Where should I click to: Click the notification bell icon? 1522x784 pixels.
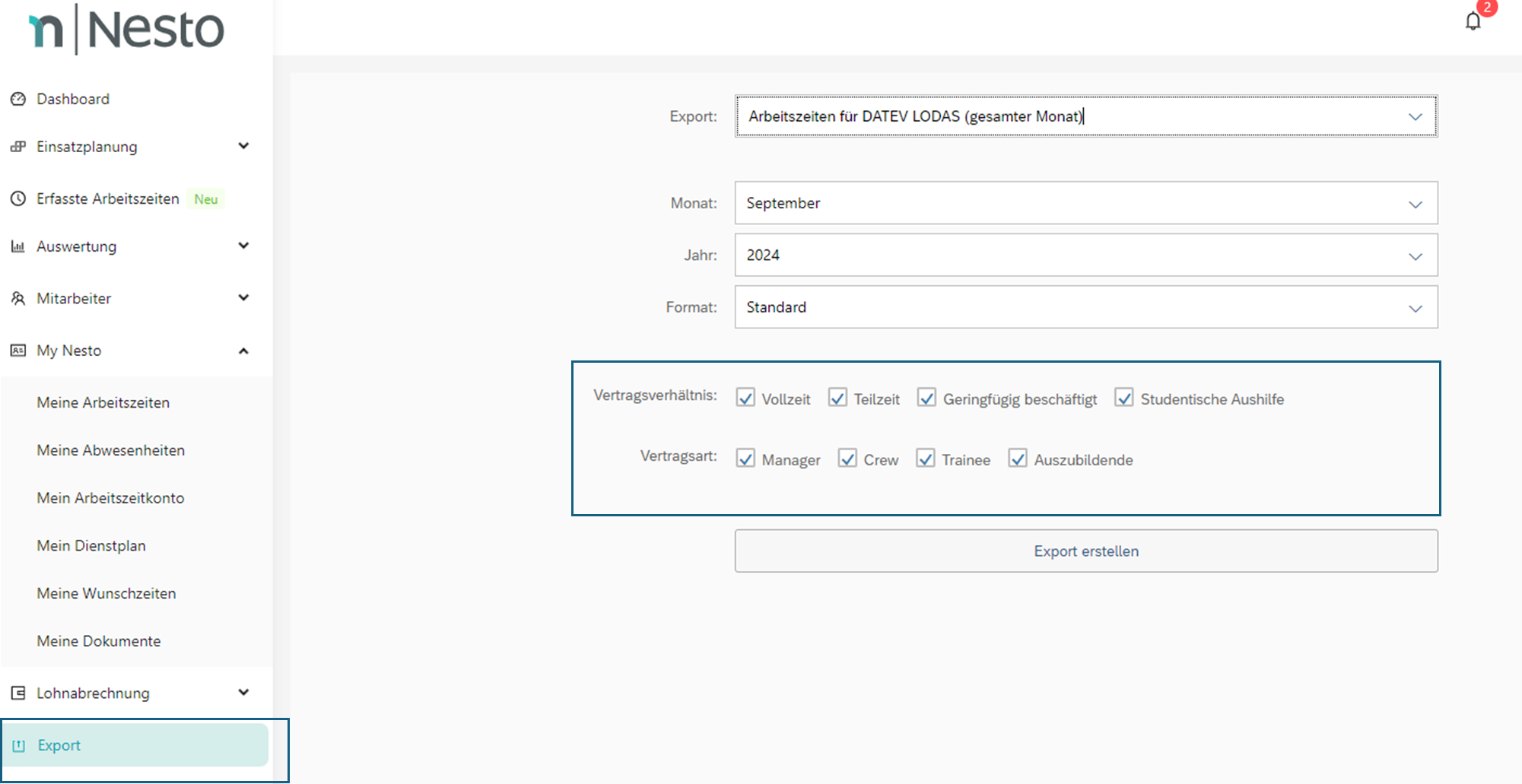(1473, 21)
